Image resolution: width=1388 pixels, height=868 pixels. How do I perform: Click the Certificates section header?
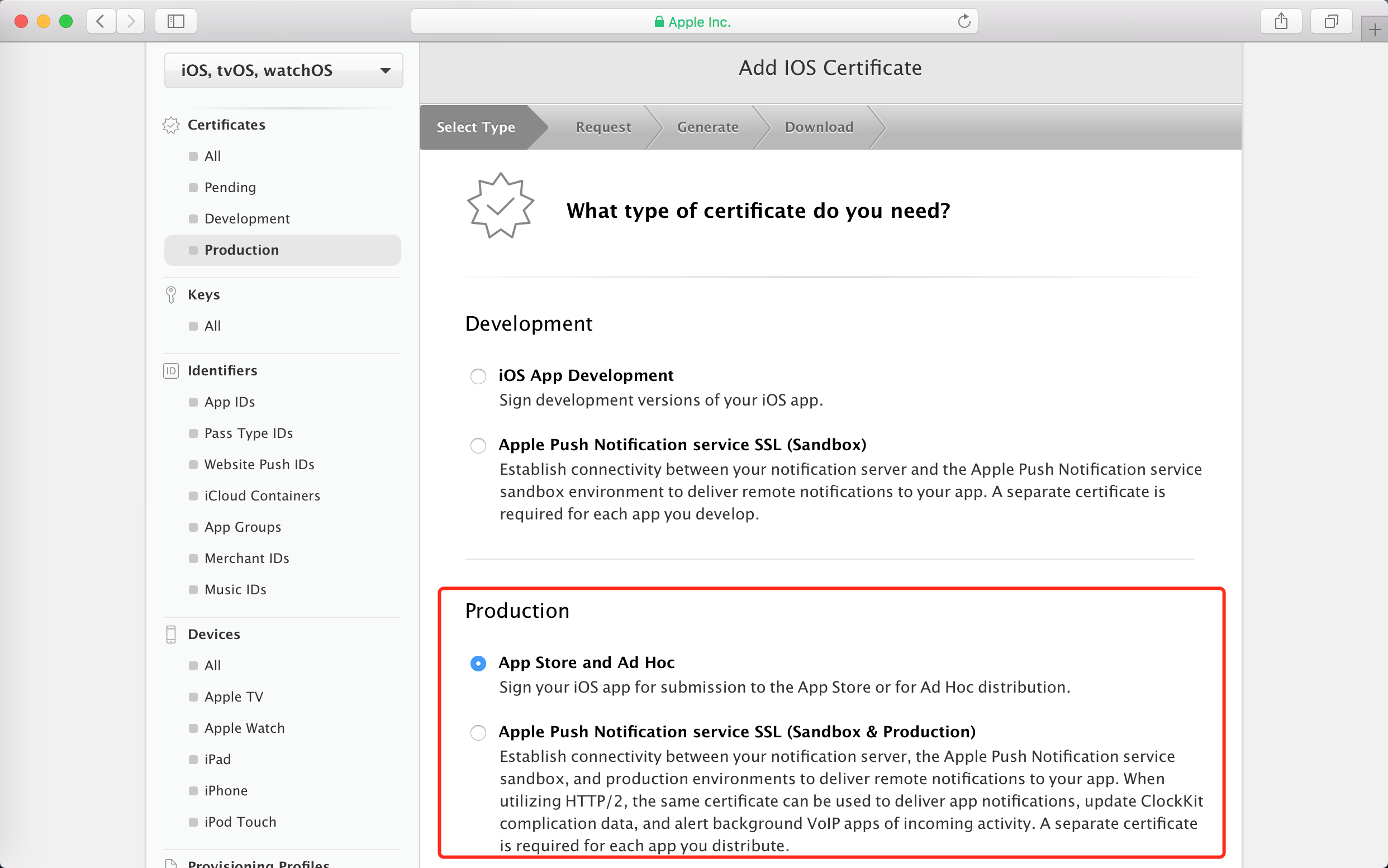point(226,125)
